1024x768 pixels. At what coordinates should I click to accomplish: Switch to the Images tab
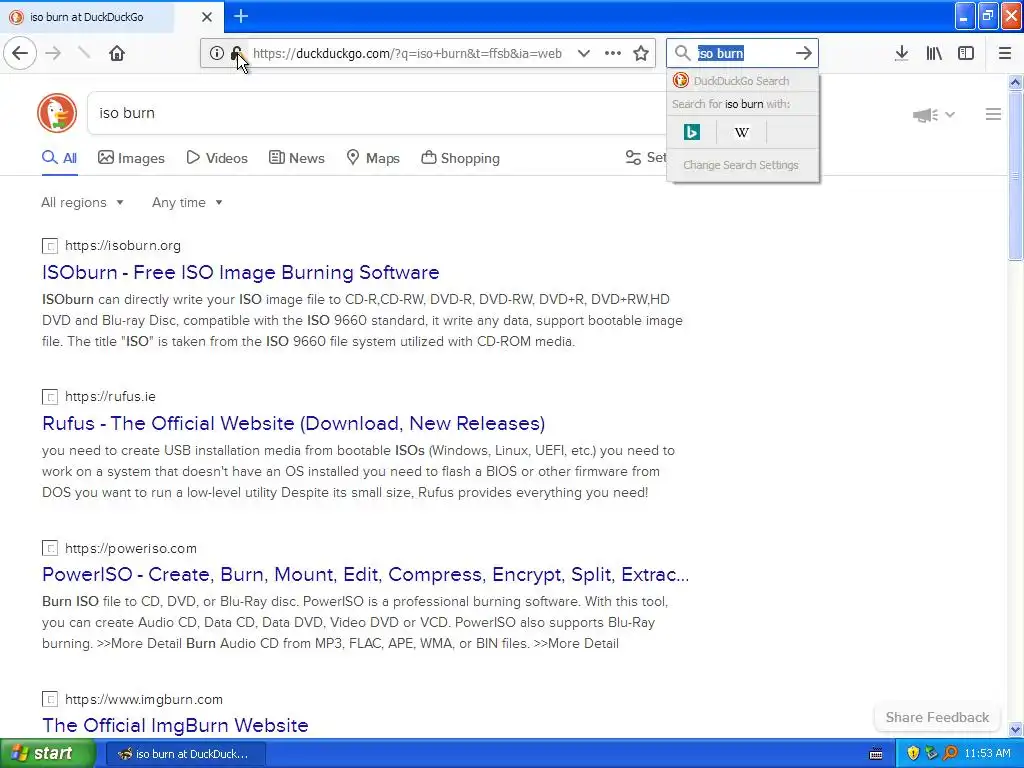[131, 158]
